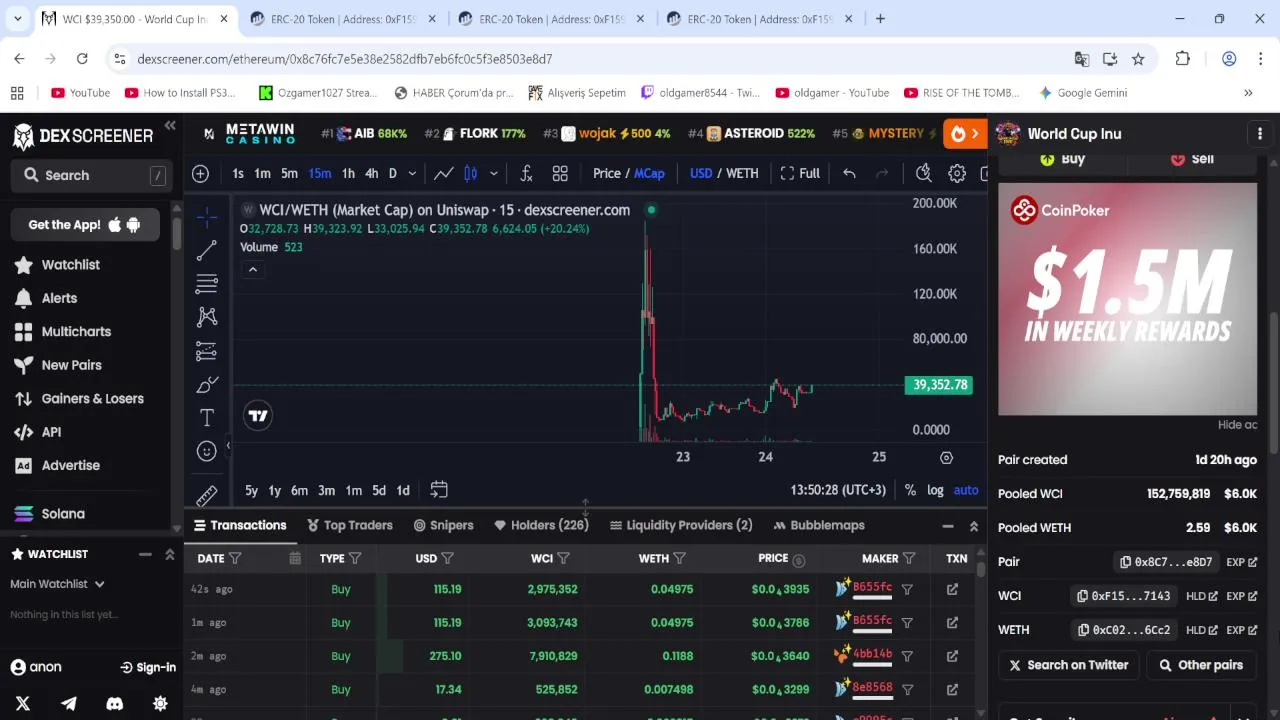This screenshot has width=1280, height=720.
Task: Select the 5d date range
Action: 379,490
